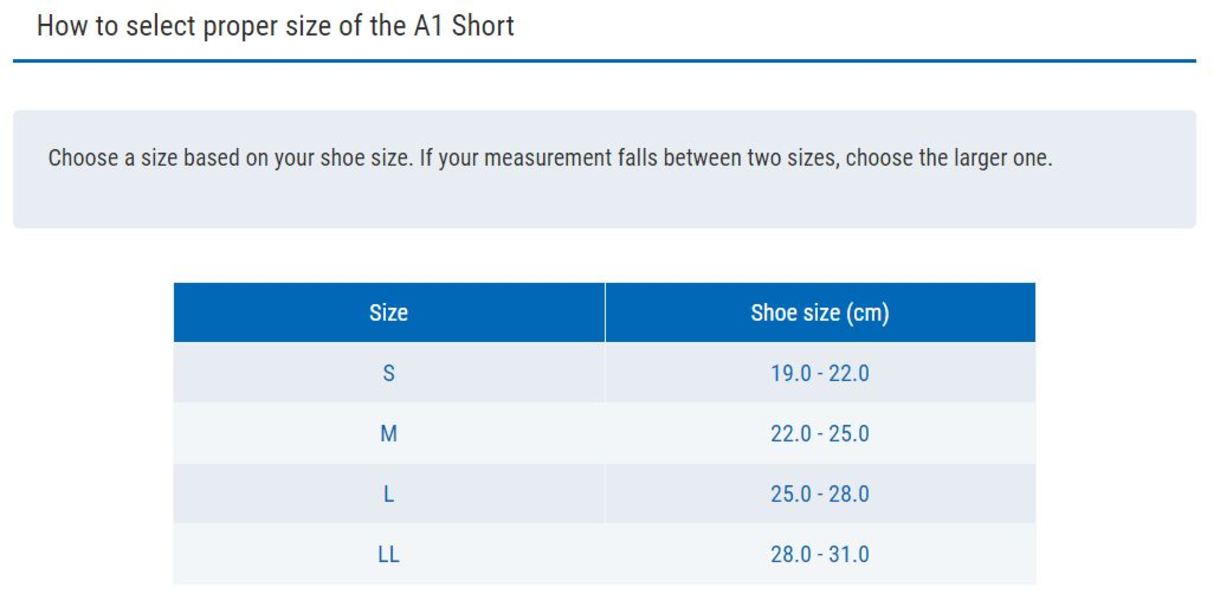The width and height of the screenshot is (1220, 600).
Task: Click the '31.0' largest shoe size value
Action: [848, 554]
